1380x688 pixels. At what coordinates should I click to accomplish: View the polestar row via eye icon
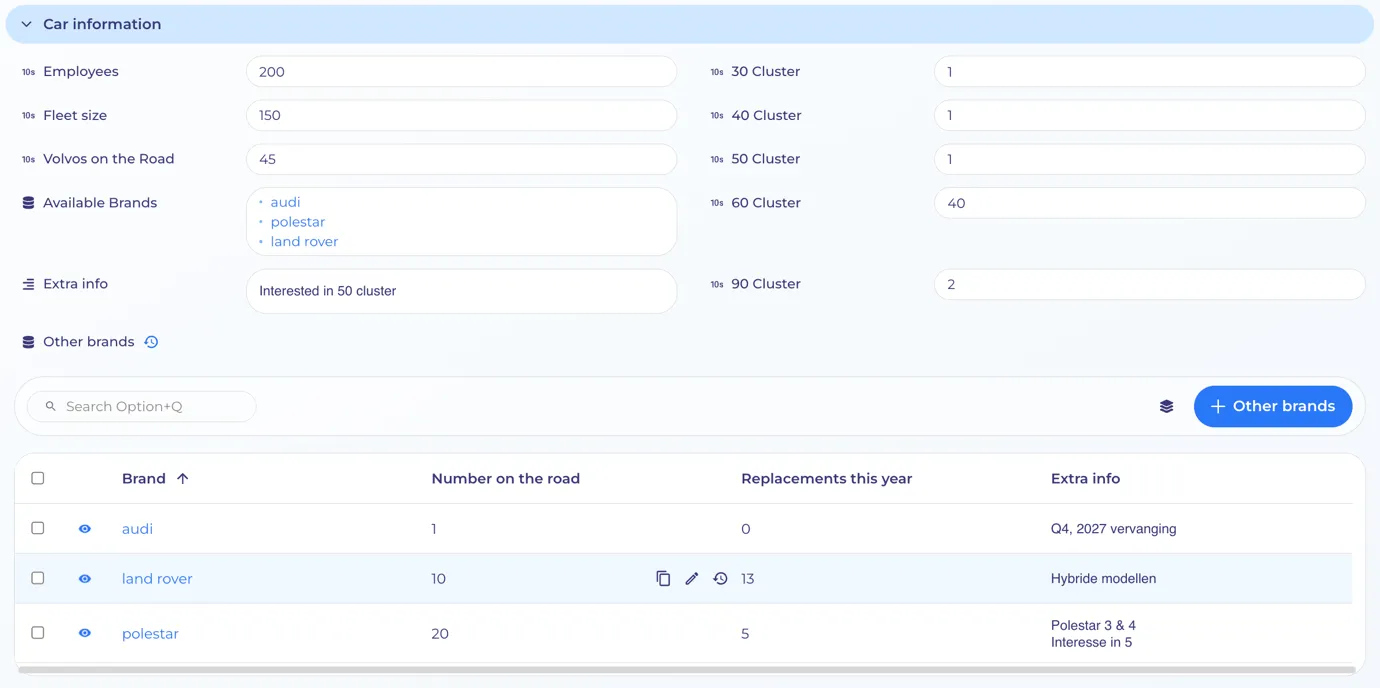[85, 633]
